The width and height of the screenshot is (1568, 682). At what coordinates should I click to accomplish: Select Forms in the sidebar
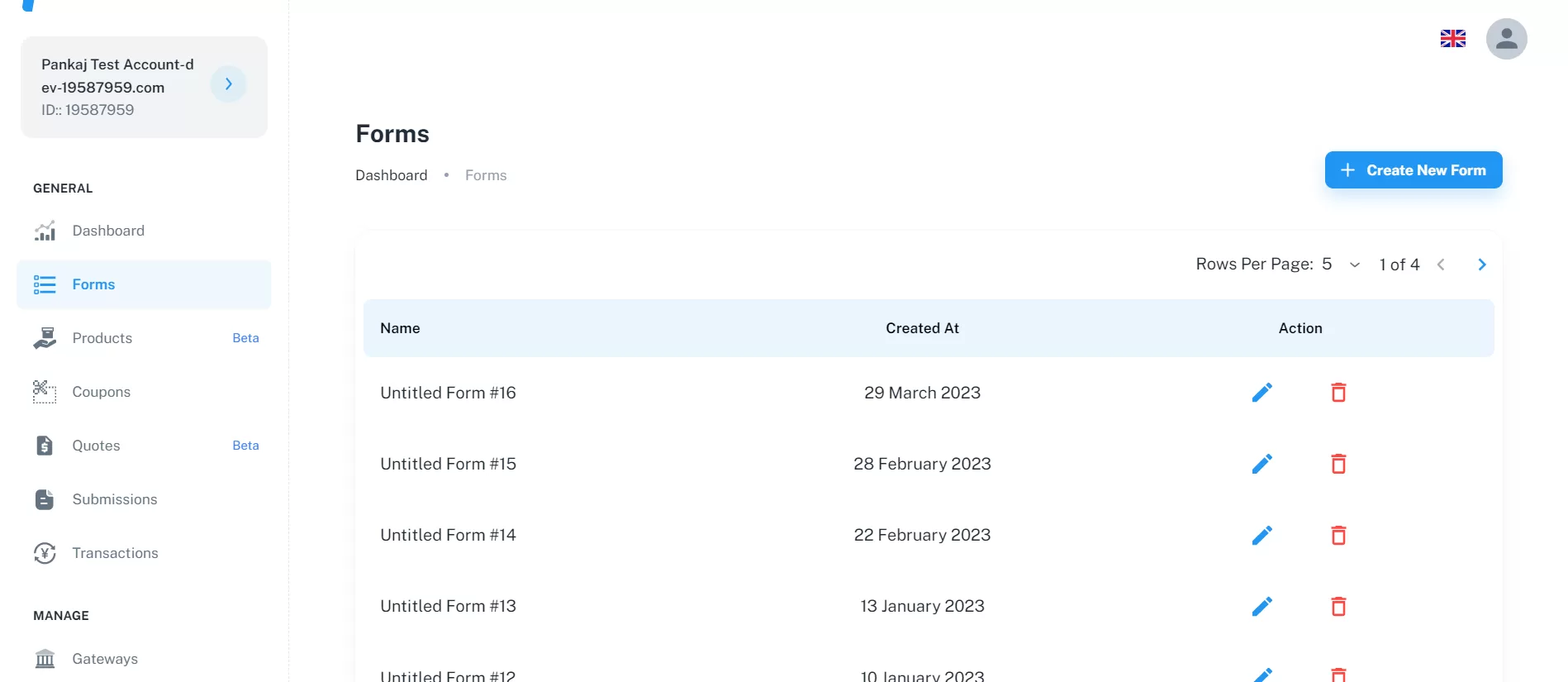pyautogui.click(x=144, y=284)
